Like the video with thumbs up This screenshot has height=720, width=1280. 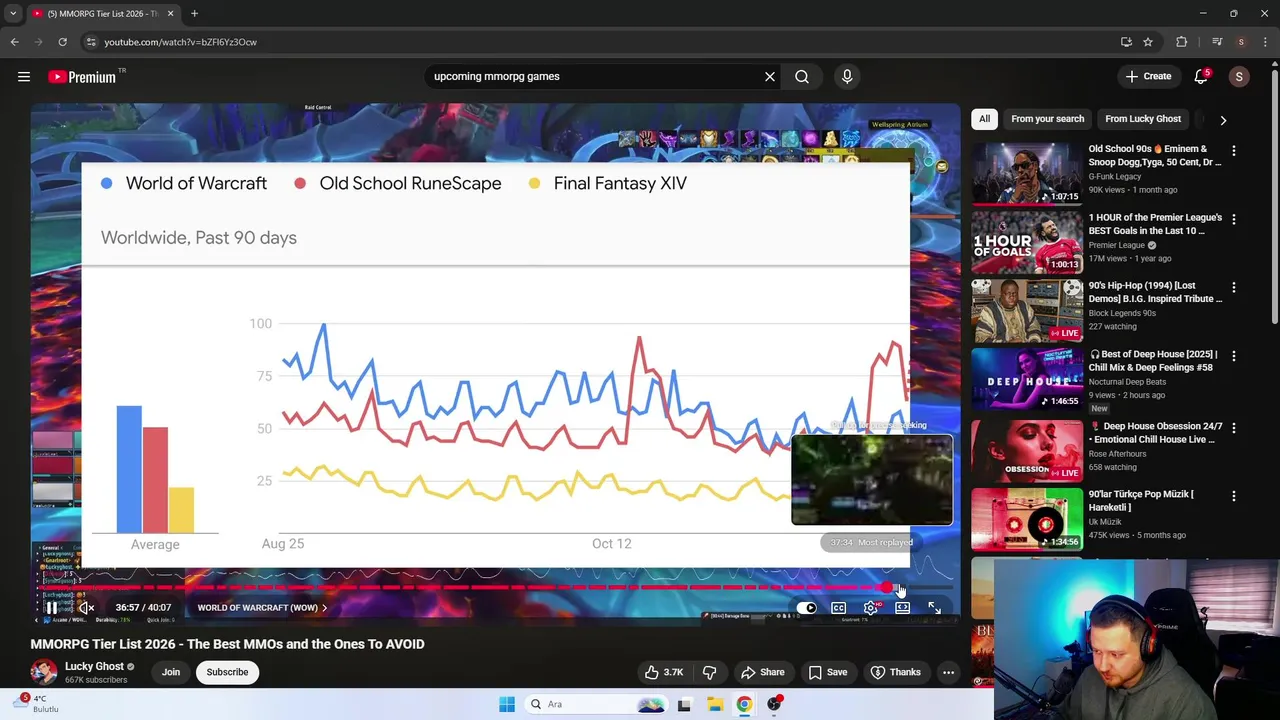pos(665,672)
